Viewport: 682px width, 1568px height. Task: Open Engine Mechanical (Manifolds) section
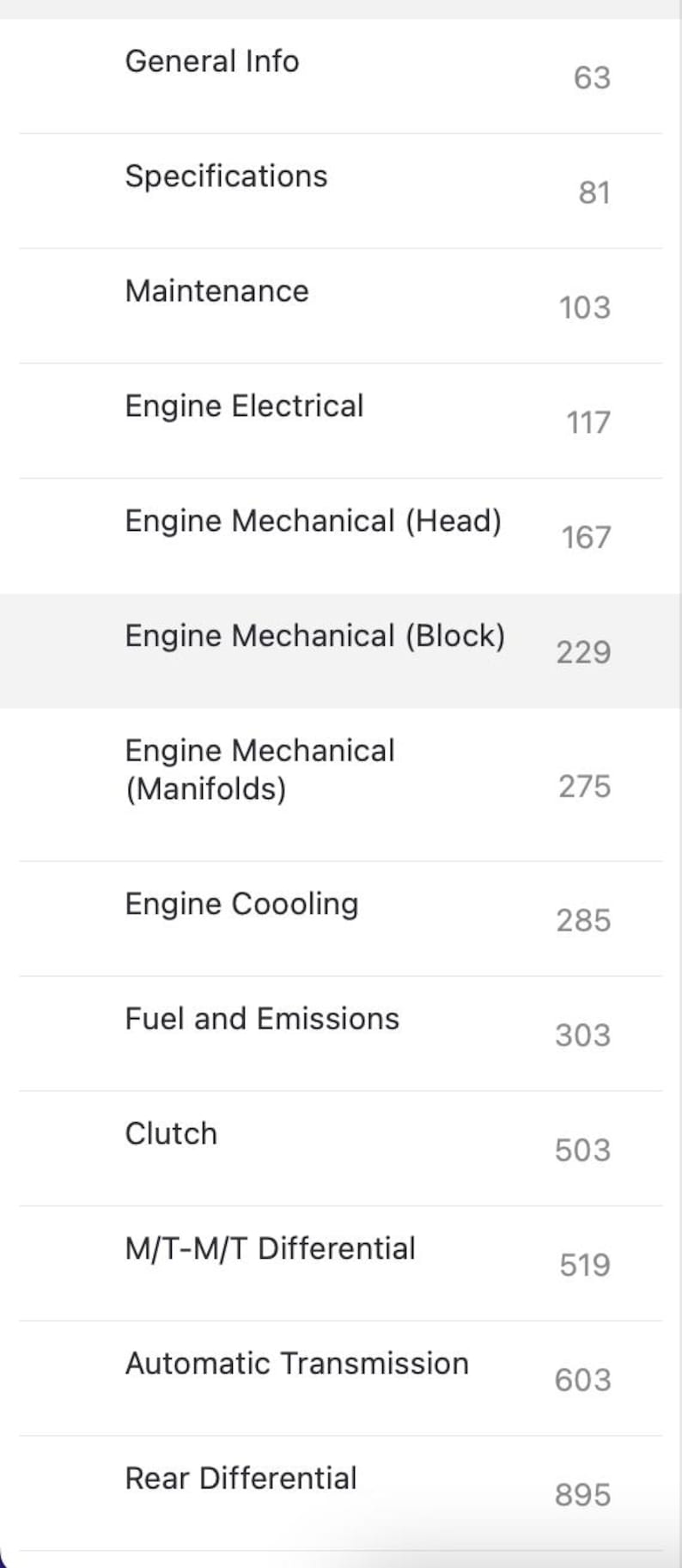[259, 769]
